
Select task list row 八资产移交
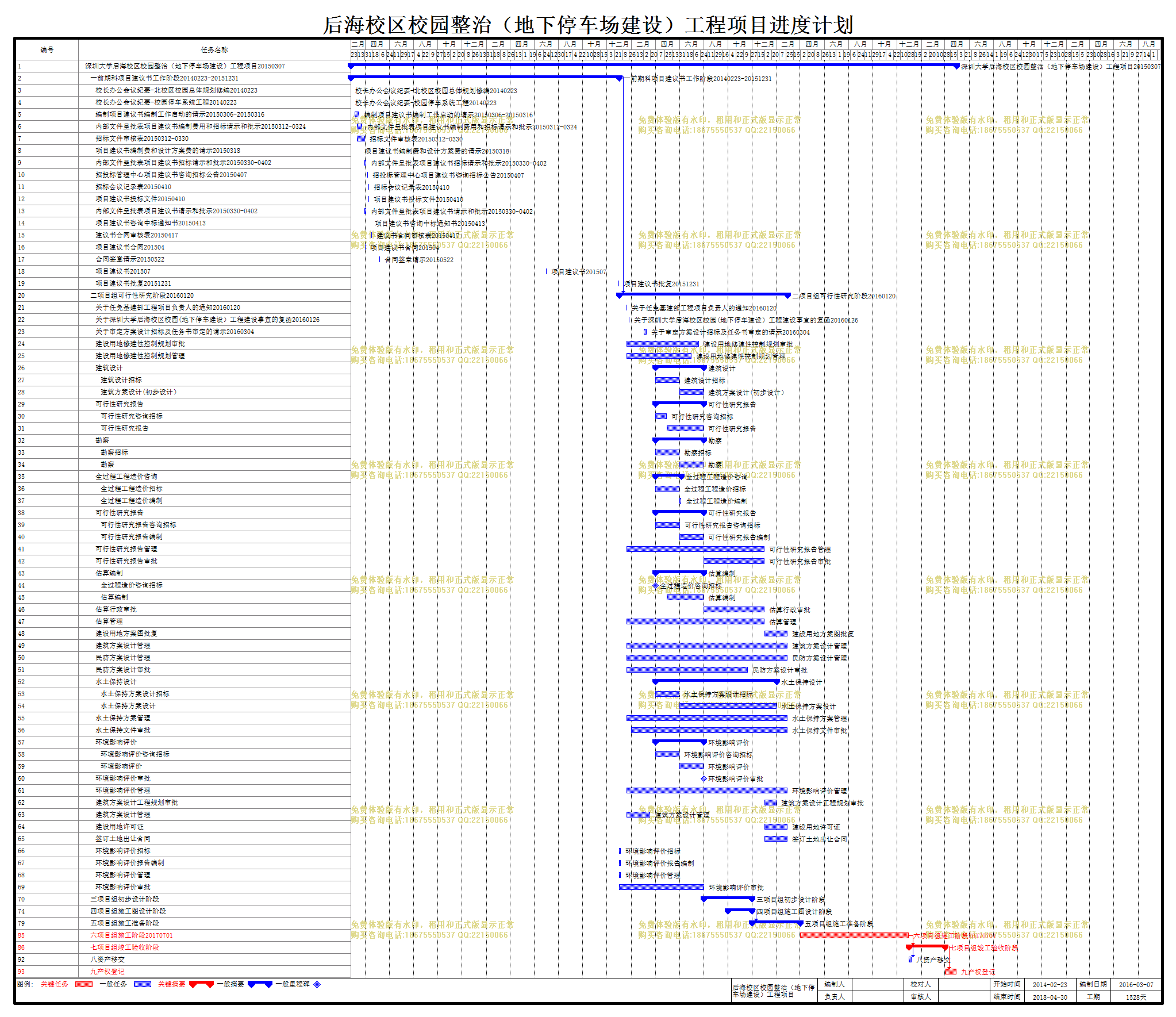pyautogui.click(x=183, y=960)
